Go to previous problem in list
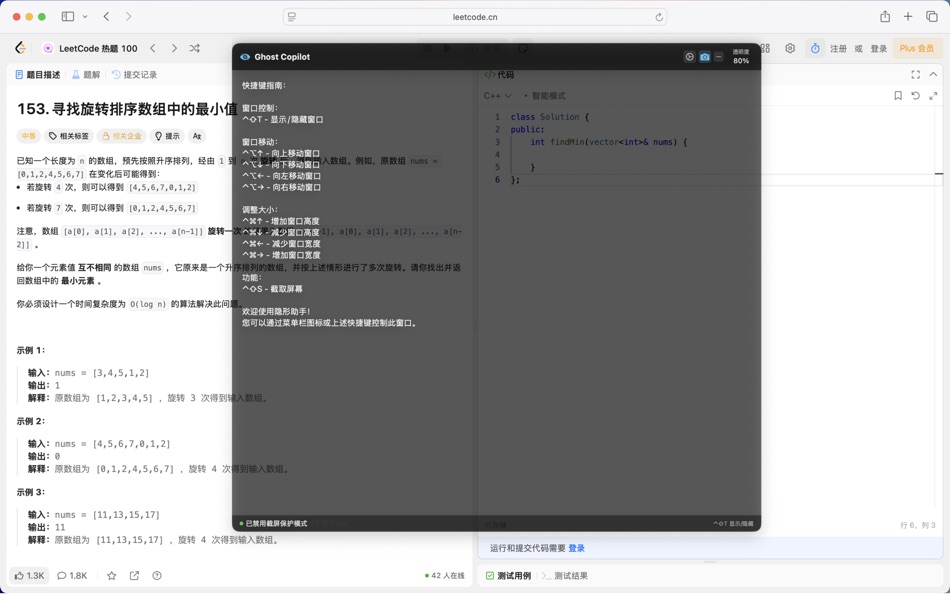The height and width of the screenshot is (594, 950). click(x=153, y=48)
